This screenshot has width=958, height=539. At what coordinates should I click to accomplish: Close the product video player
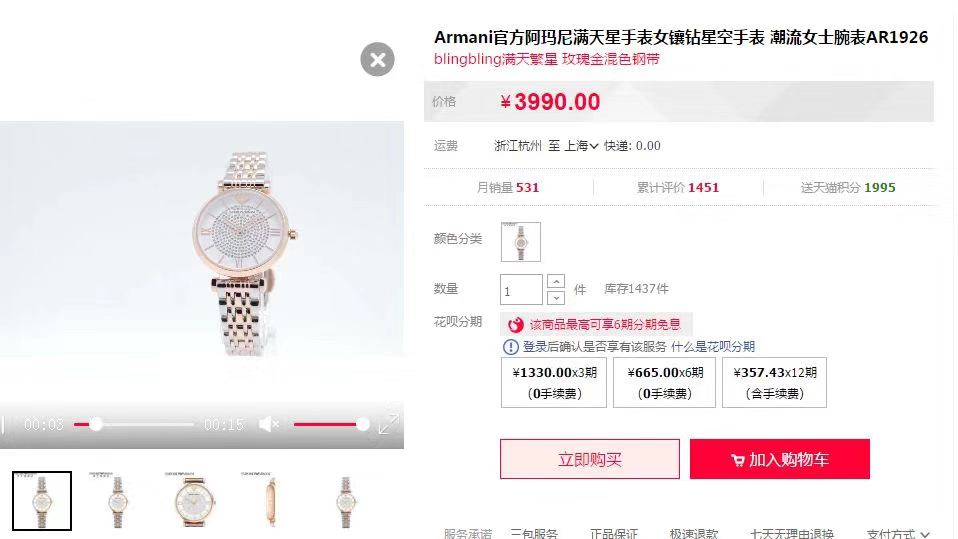[378, 59]
